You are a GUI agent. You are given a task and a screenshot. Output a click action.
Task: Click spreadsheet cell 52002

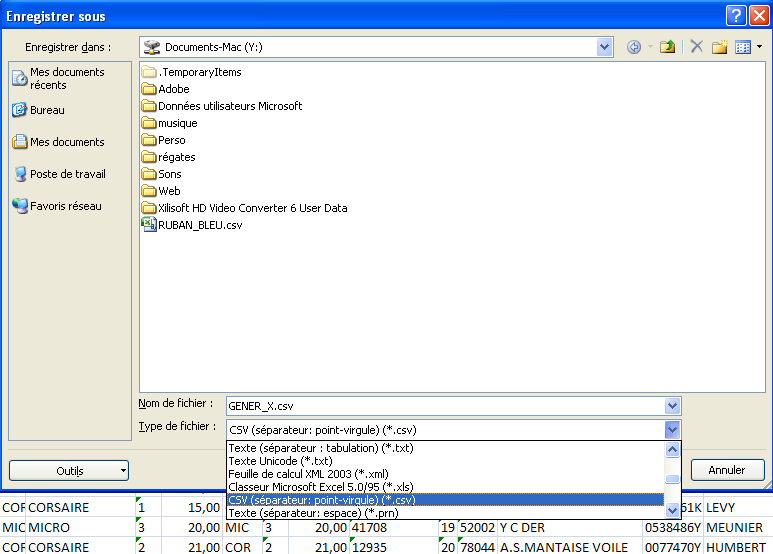pyautogui.click(x=477, y=528)
